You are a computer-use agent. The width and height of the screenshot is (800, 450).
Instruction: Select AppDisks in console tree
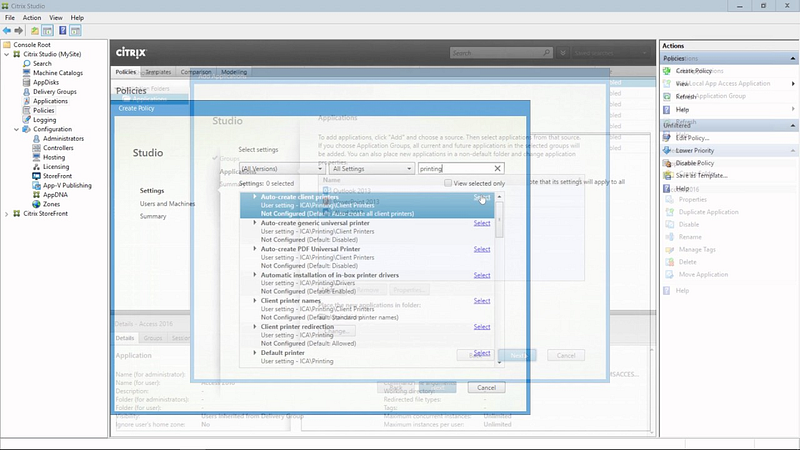pyautogui.click(x=46, y=82)
